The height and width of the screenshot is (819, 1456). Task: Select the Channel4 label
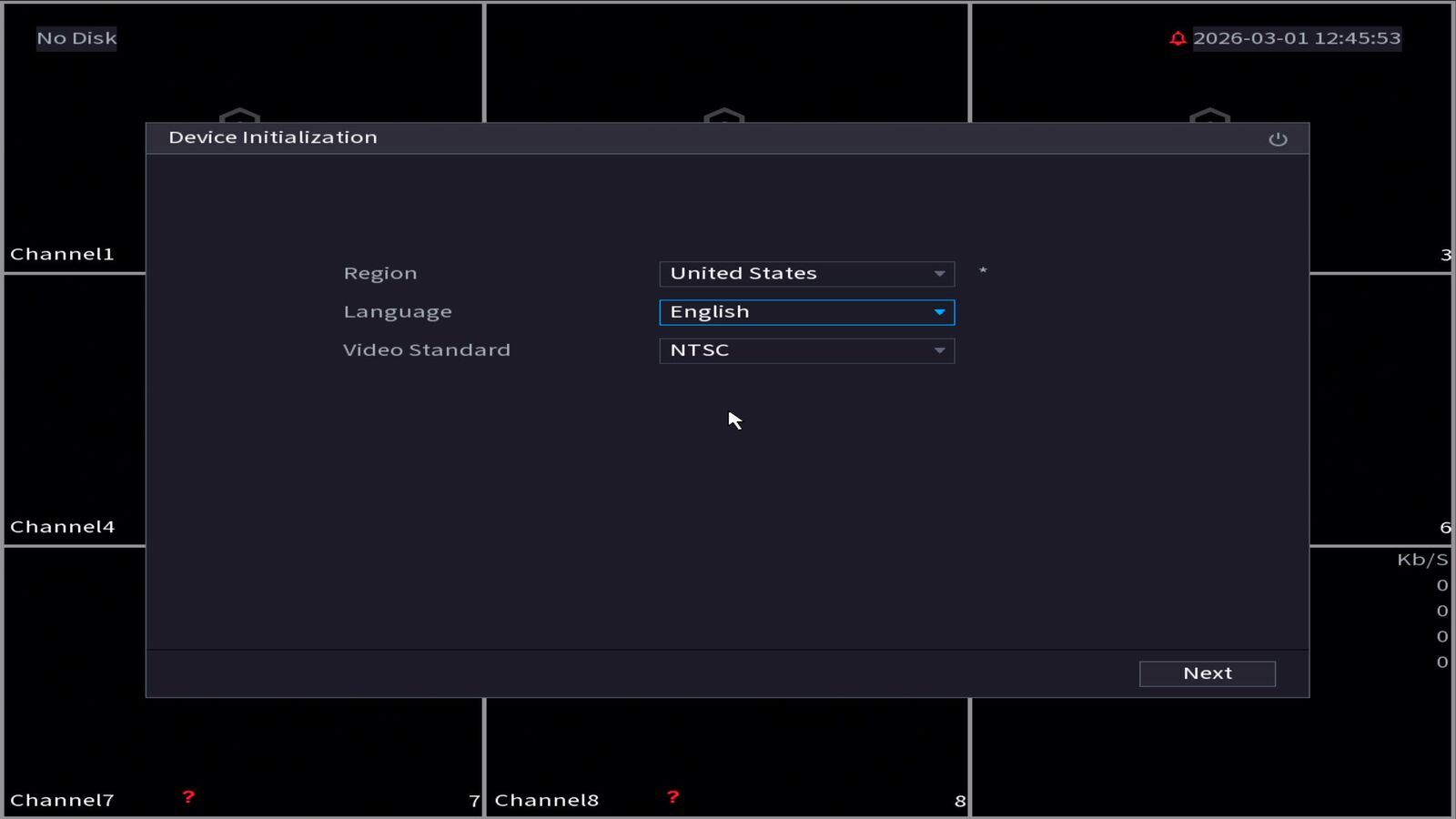pyautogui.click(x=62, y=527)
